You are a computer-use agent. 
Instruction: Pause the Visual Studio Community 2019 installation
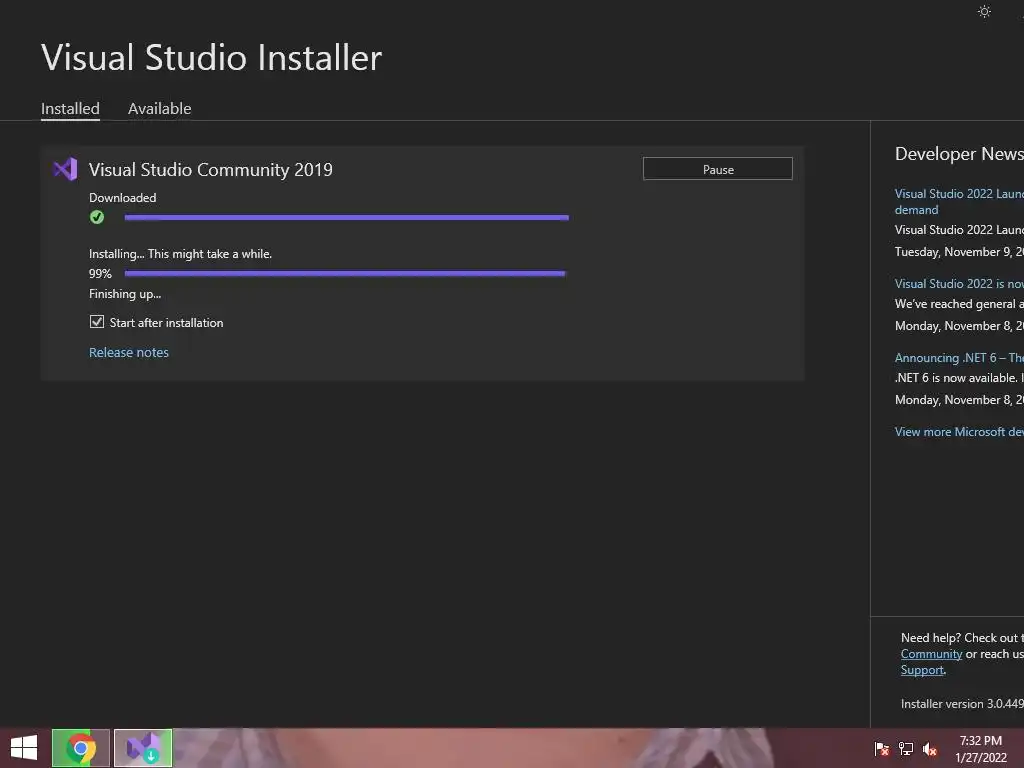tap(718, 169)
